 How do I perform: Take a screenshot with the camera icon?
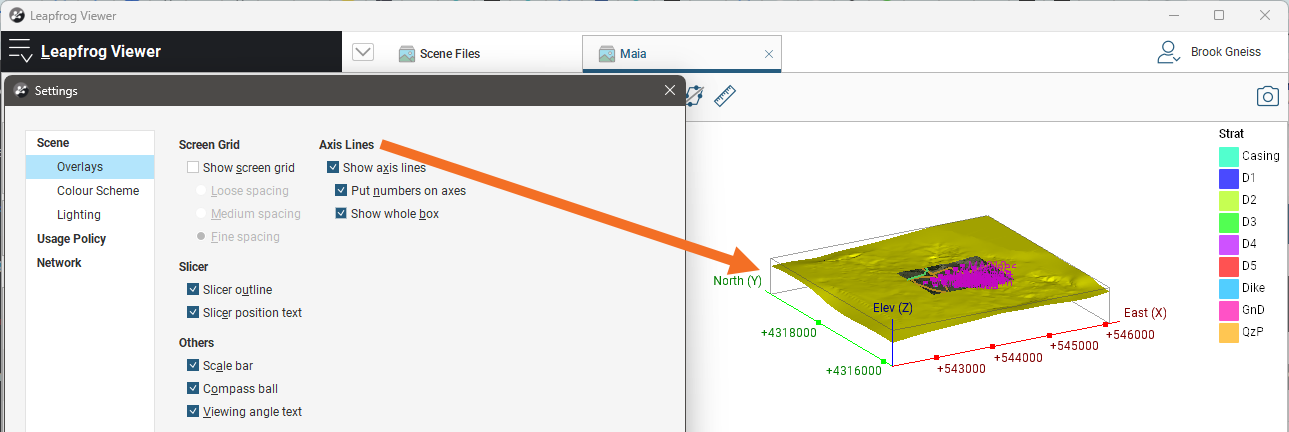click(1268, 96)
